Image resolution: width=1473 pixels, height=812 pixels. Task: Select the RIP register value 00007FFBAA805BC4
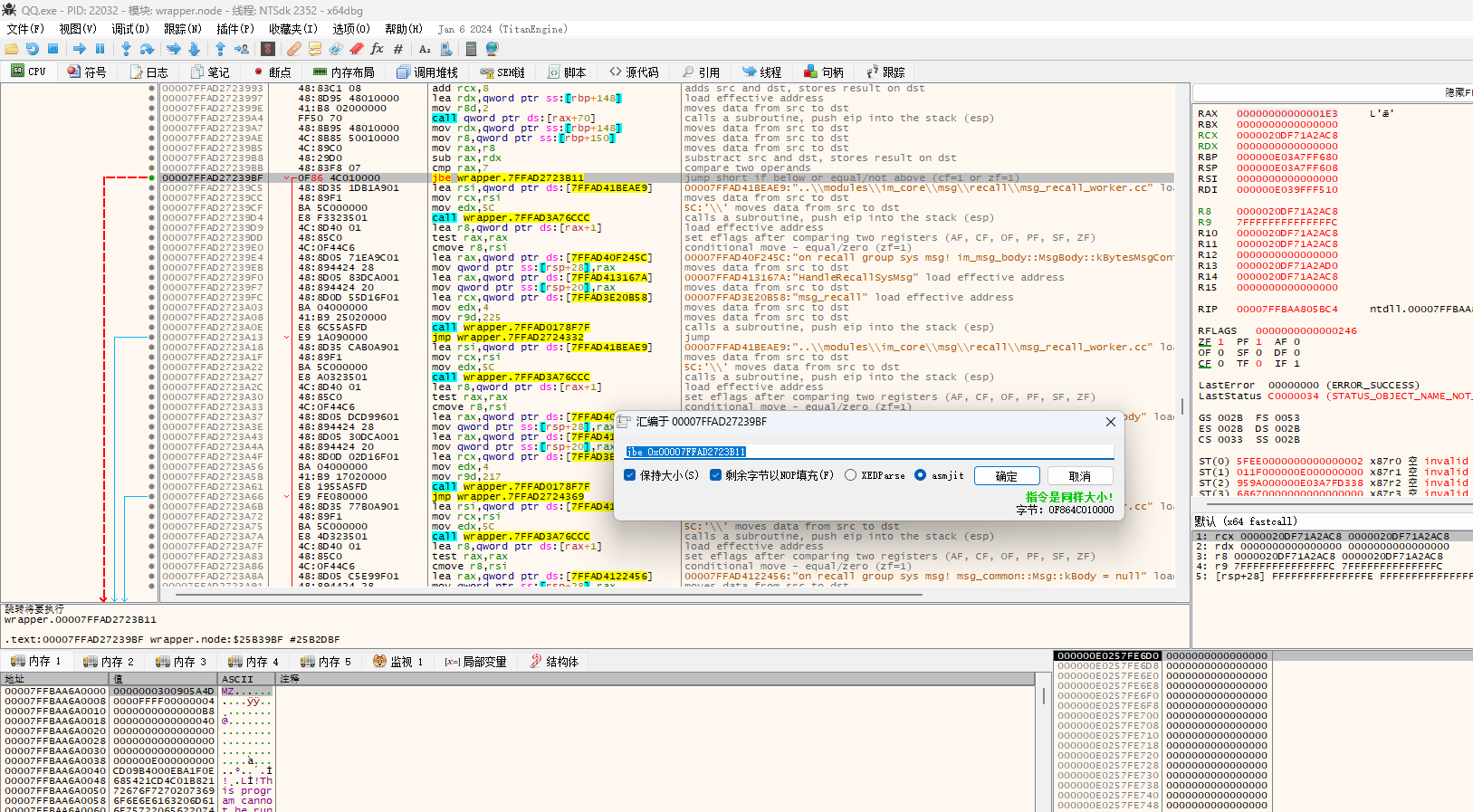[x=1286, y=310]
